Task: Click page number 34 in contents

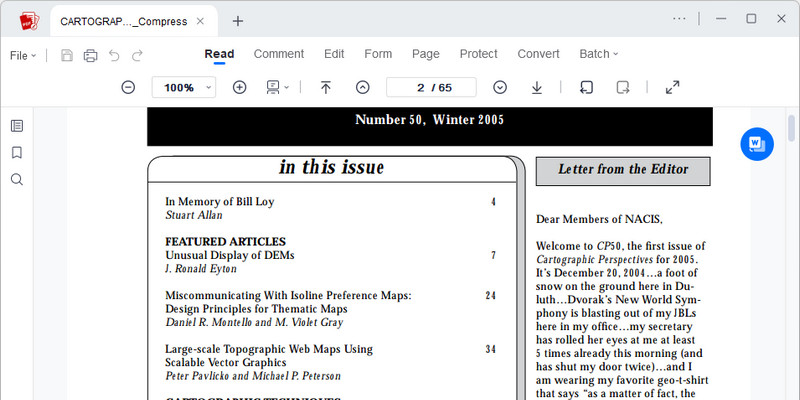Action: [x=490, y=349]
